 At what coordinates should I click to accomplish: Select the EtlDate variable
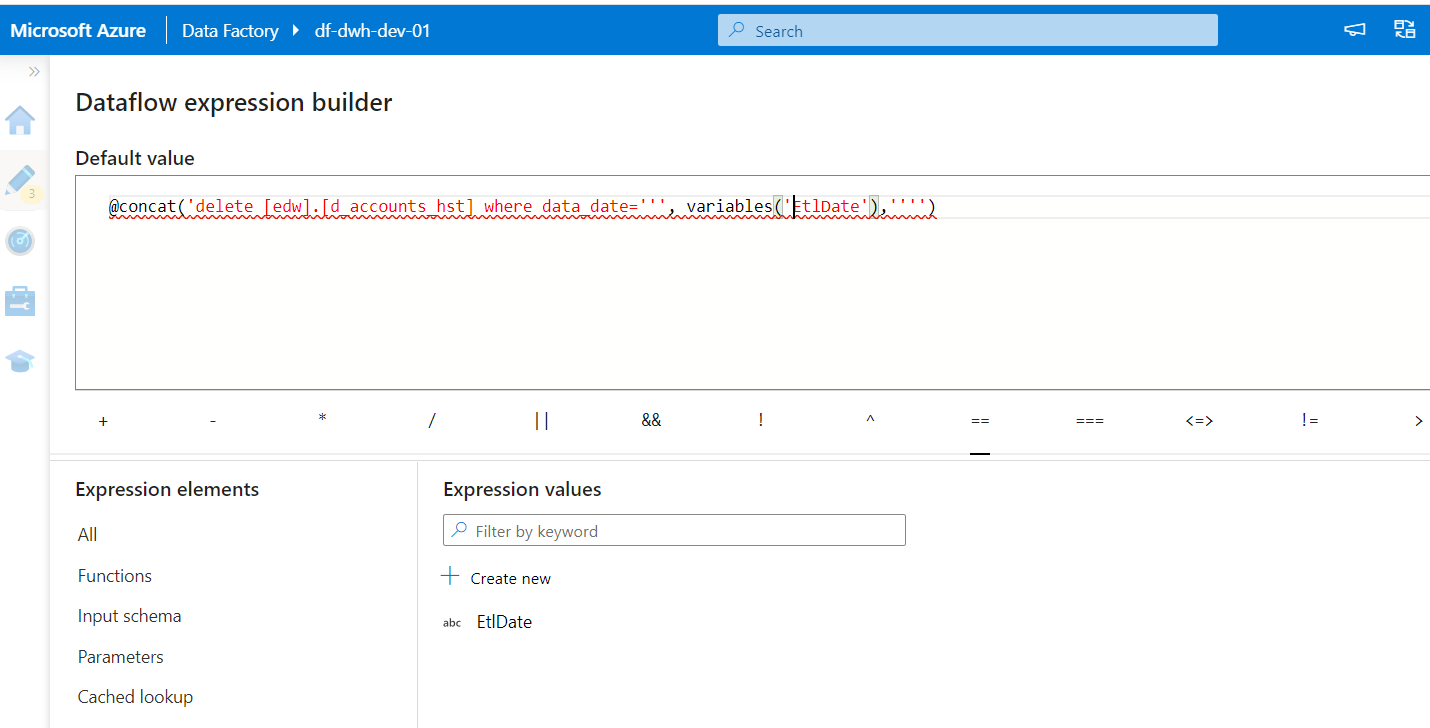[503, 621]
